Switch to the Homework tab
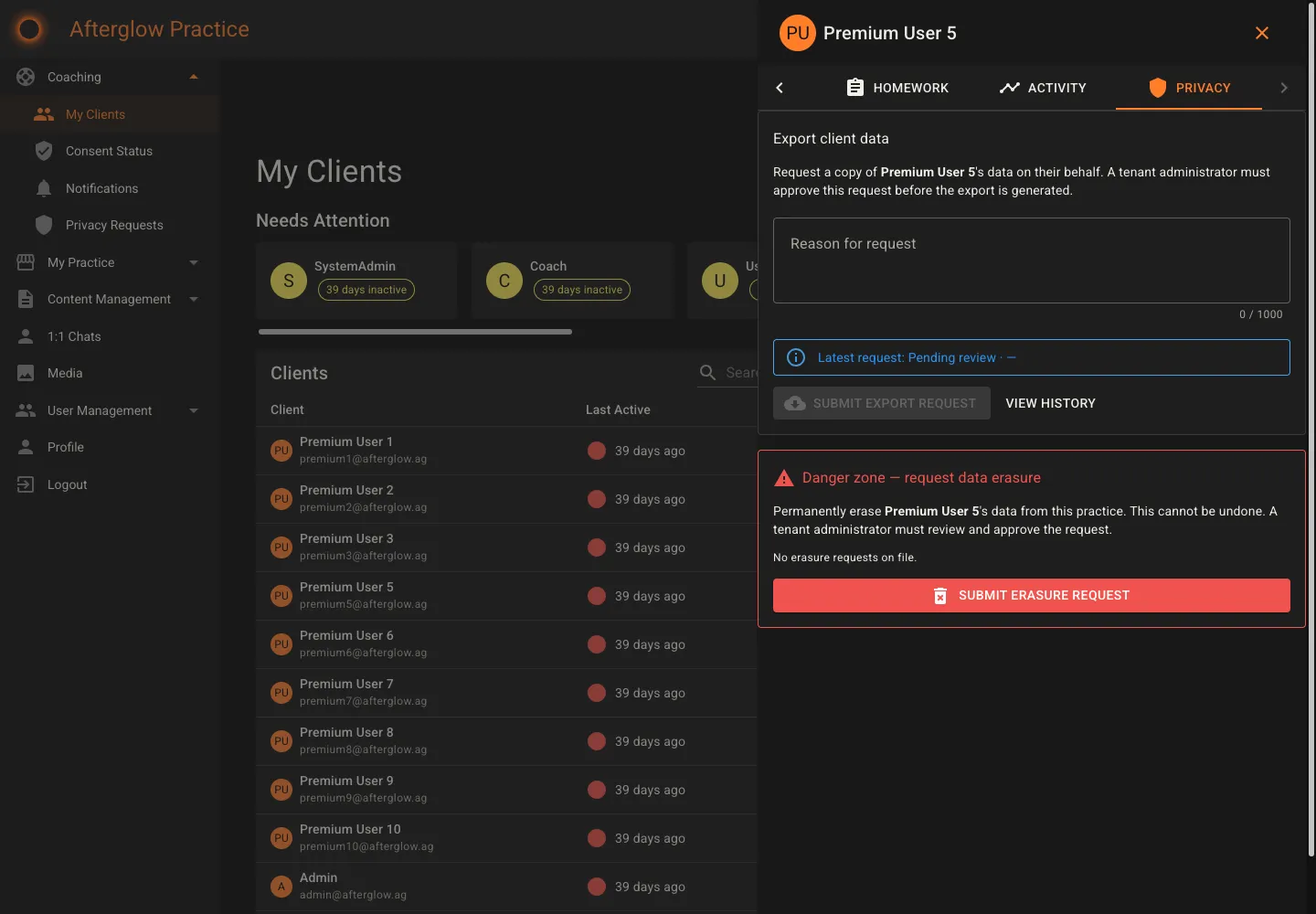 (x=897, y=88)
